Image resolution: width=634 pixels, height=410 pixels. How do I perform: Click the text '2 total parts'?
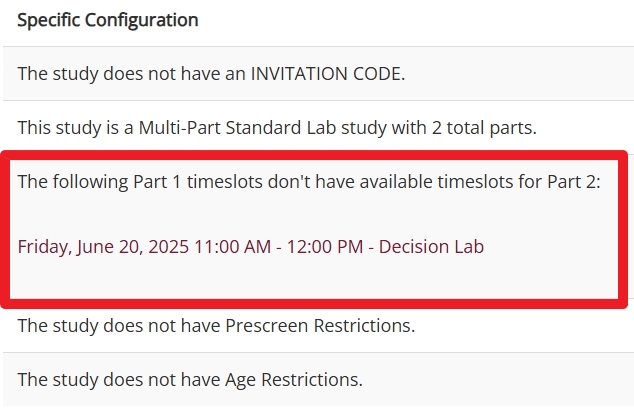click(483, 127)
